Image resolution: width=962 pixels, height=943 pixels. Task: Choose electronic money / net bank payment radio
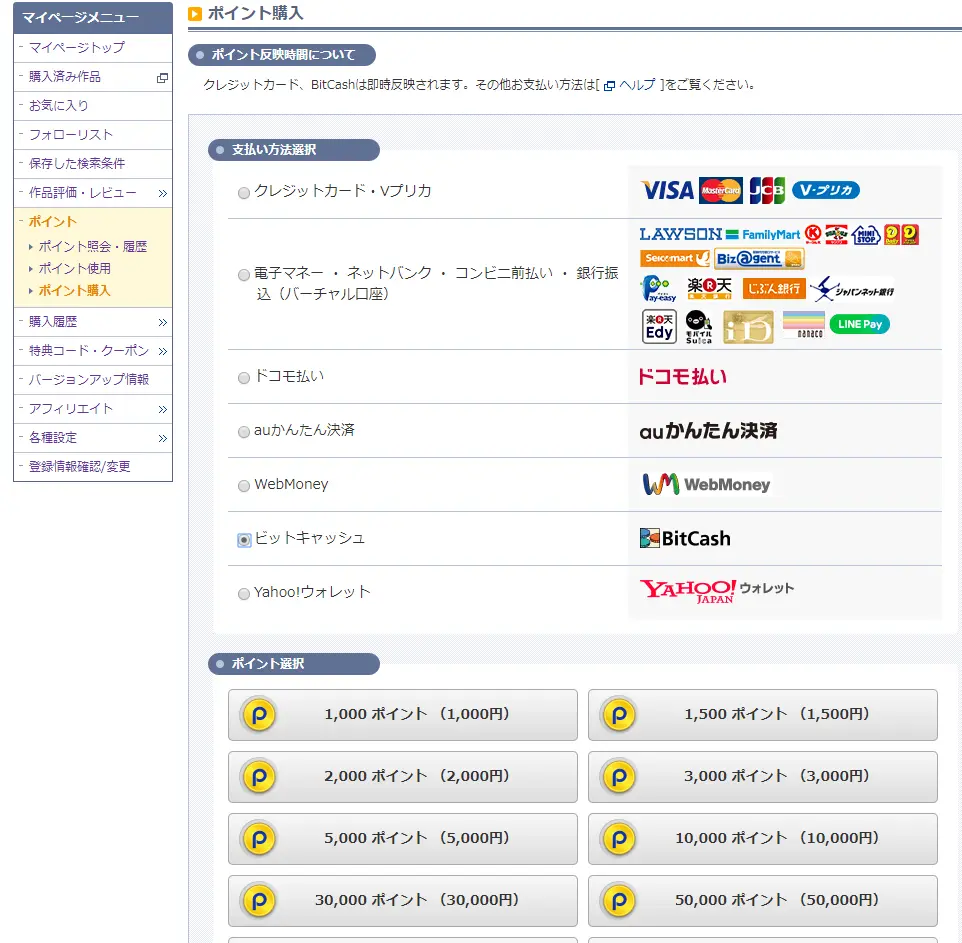point(244,274)
